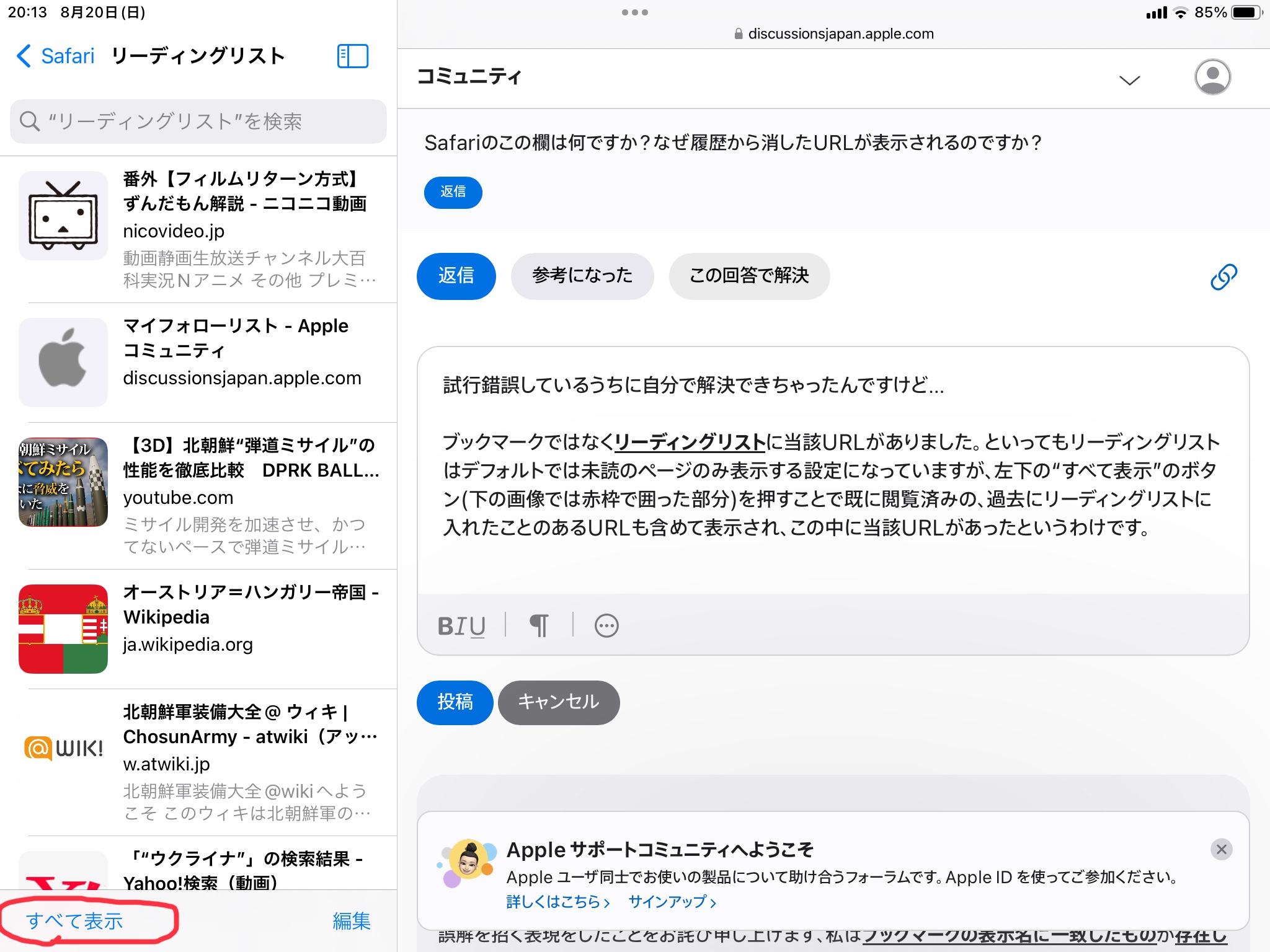
Task: Expand the コミュニティ dropdown chevron
Action: click(1129, 81)
